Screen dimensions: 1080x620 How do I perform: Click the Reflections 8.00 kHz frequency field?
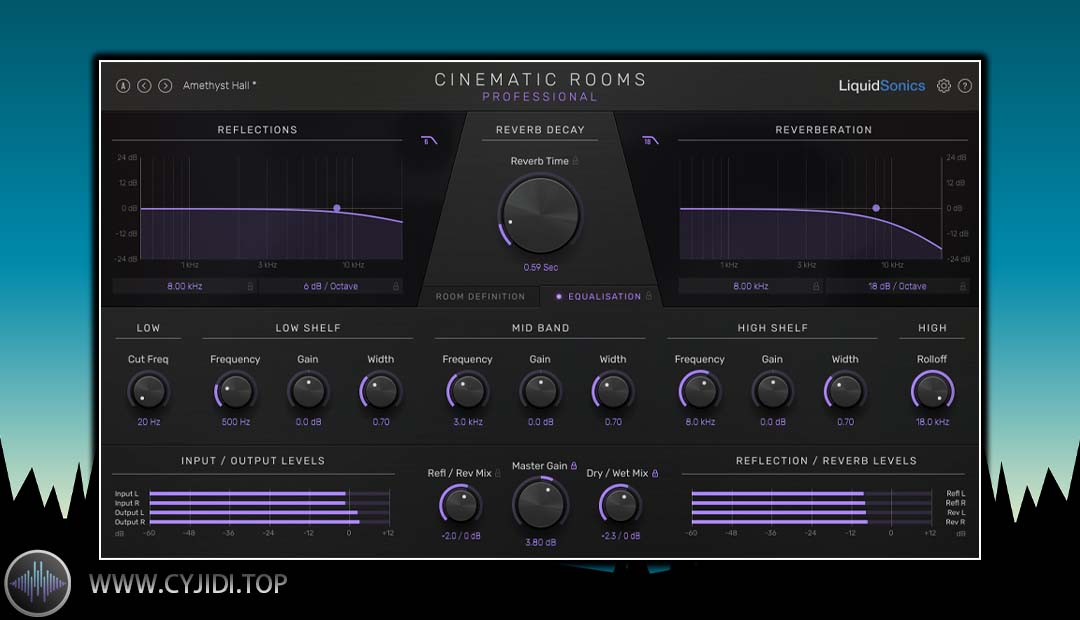pyautogui.click(x=184, y=286)
